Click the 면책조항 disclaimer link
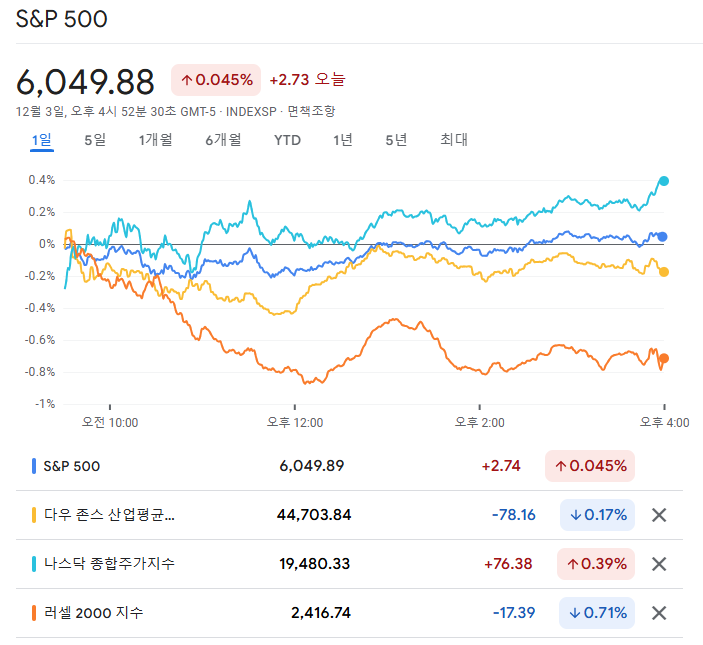 coord(311,111)
